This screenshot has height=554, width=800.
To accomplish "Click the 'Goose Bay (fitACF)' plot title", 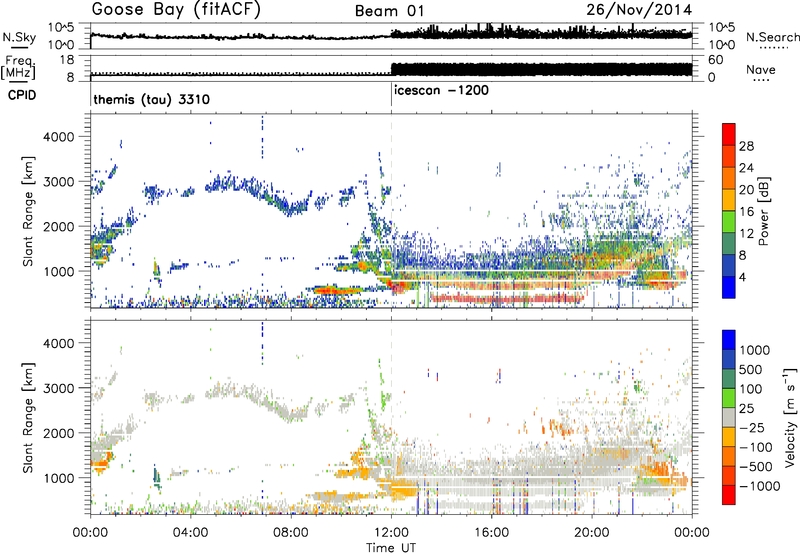I will [176, 10].
